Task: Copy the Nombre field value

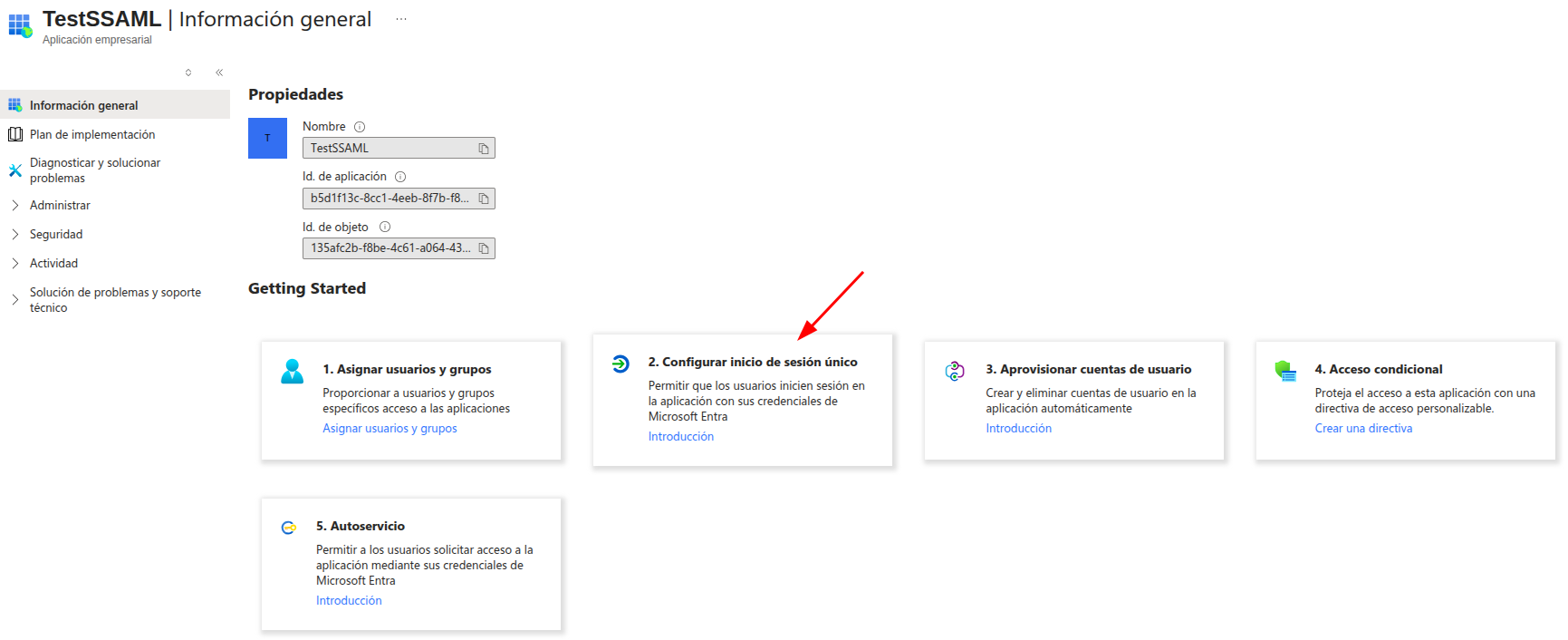Action: tap(484, 149)
